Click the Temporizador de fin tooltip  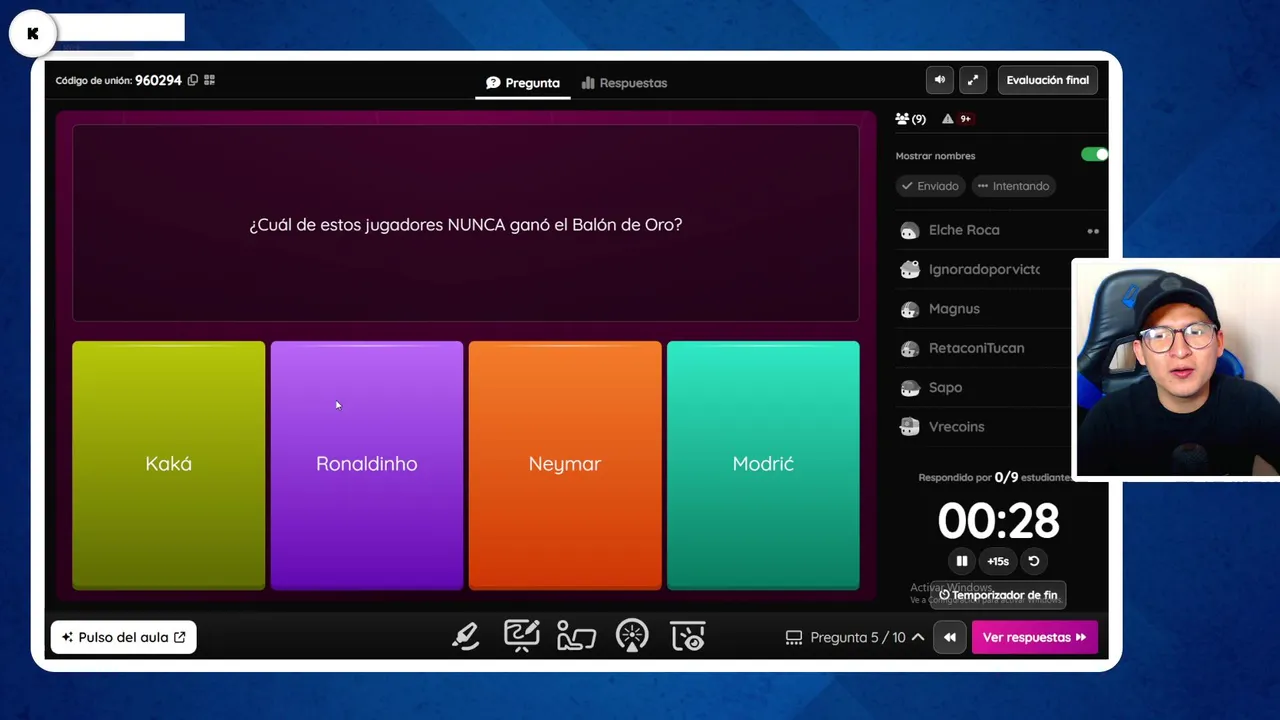pyautogui.click(x=998, y=595)
